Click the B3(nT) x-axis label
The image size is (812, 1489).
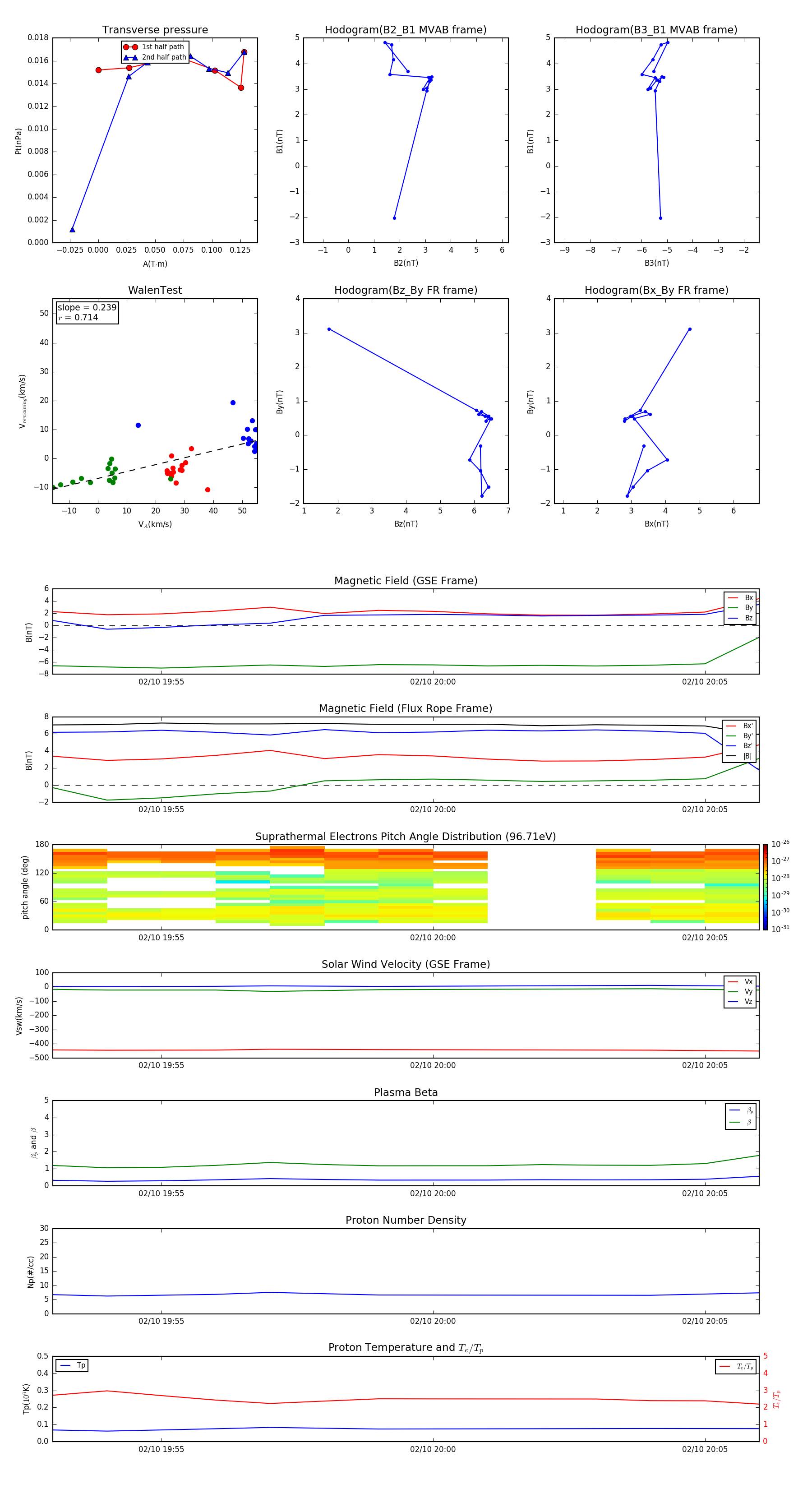tap(656, 263)
